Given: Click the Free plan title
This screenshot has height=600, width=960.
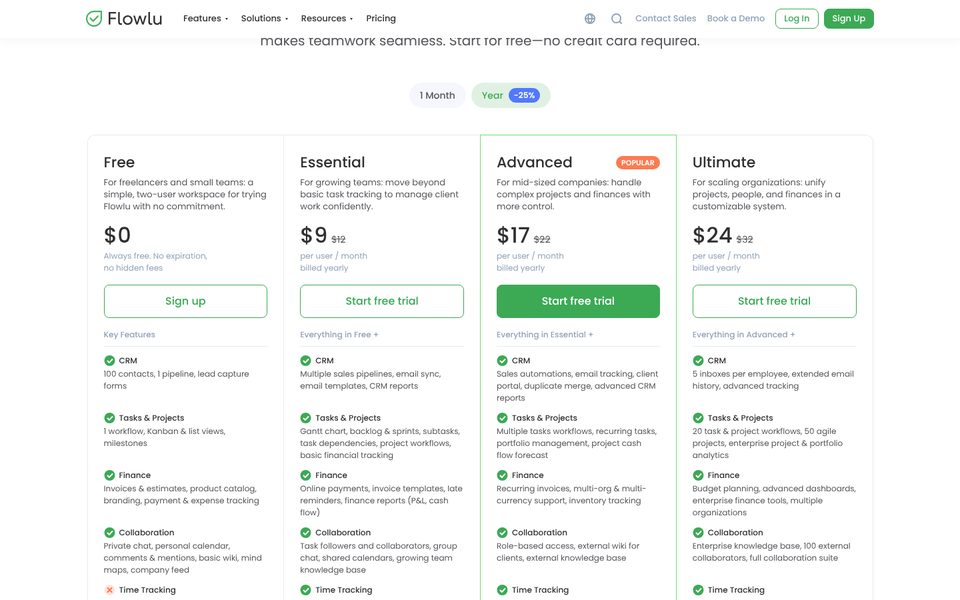Looking at the screenshot, I should point(119,162).
